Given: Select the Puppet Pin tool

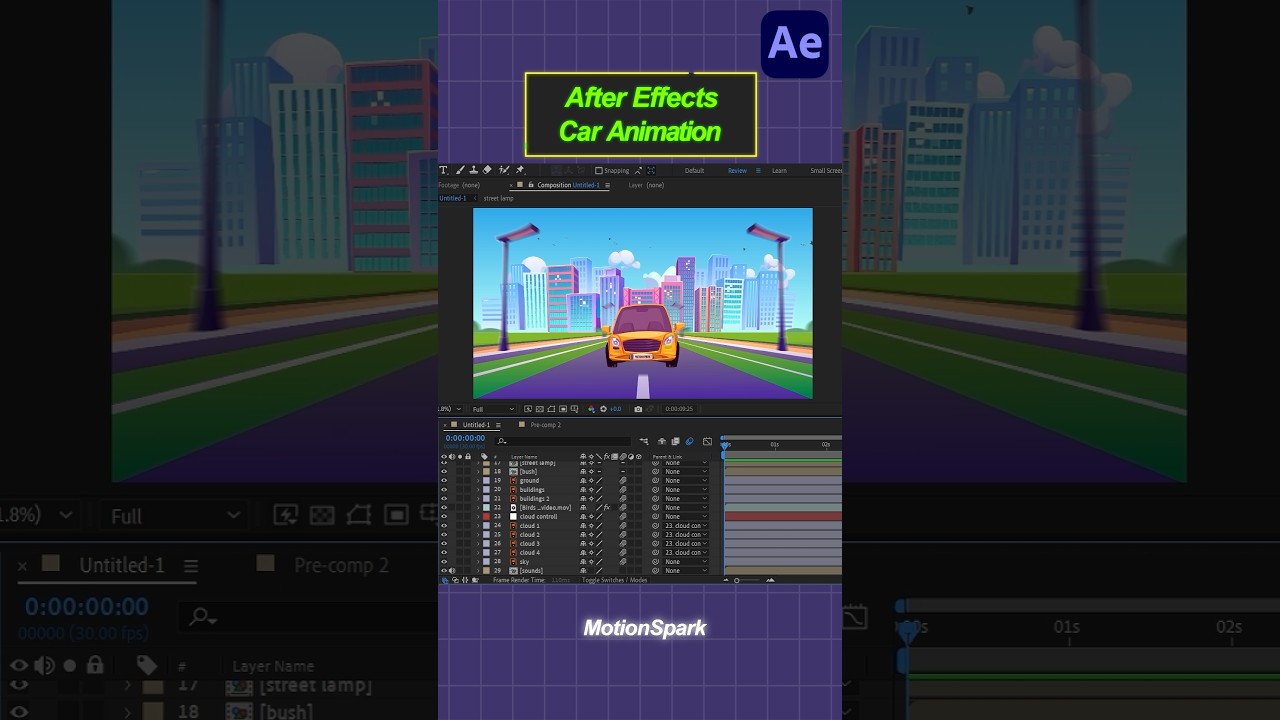Looking at the screenshot, I should (x=520, y=170).
